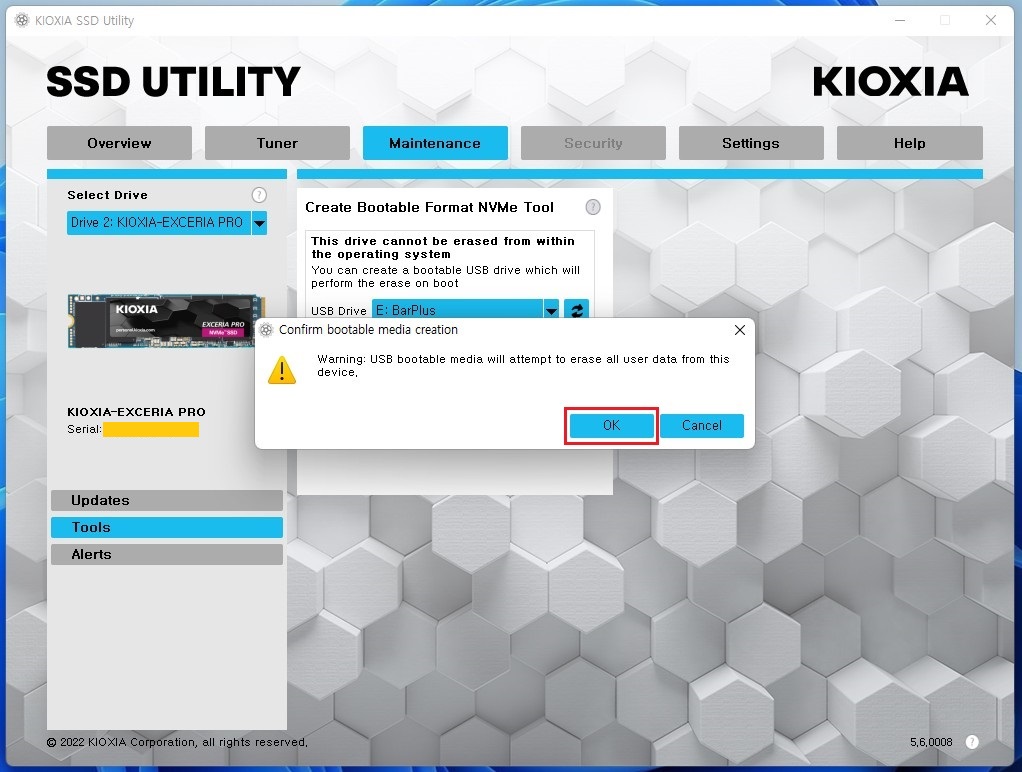
Task: Cancel the bootable media creation
Action: click(x=701, y=426)
